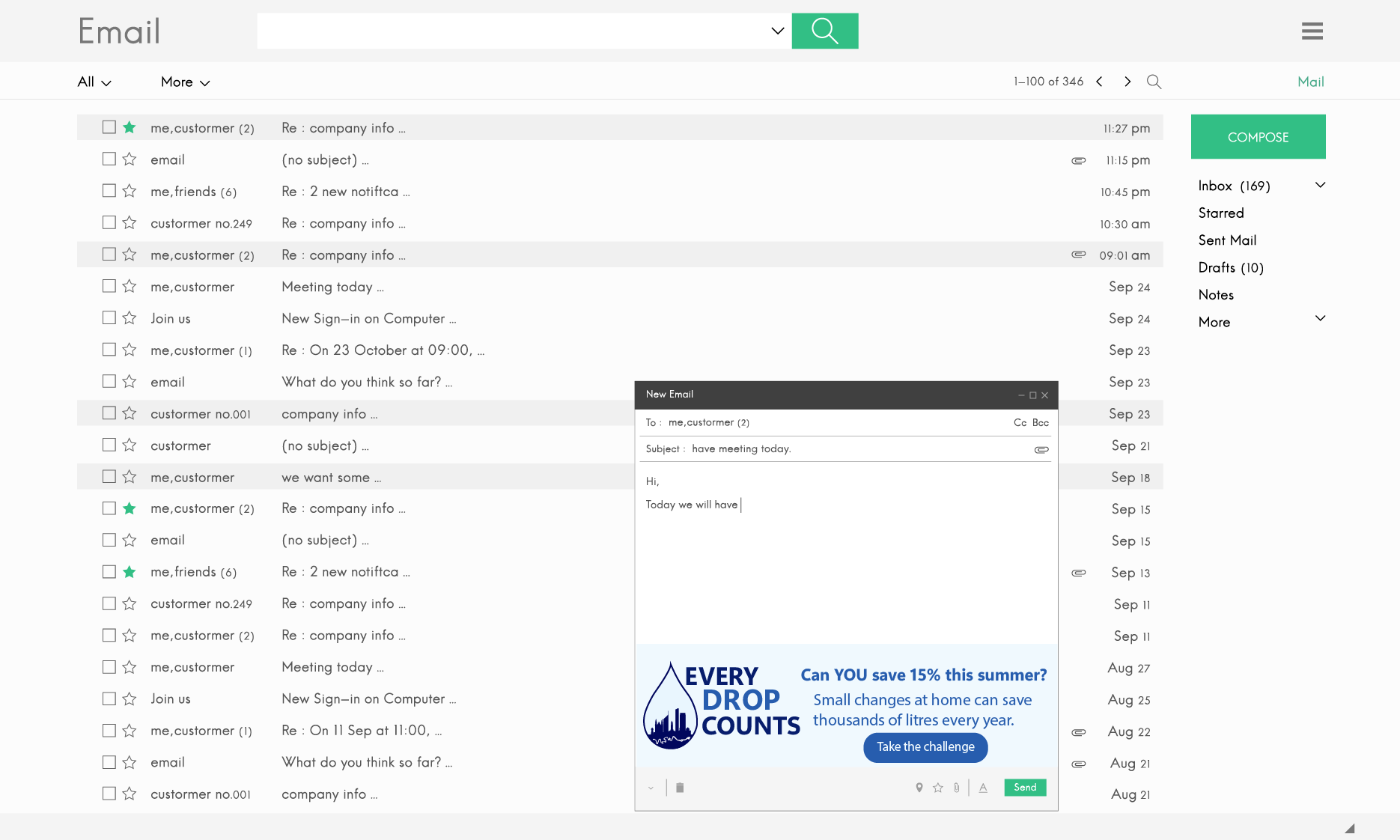Expand the Inbox (169) chevron

[x=1321, y=185]
